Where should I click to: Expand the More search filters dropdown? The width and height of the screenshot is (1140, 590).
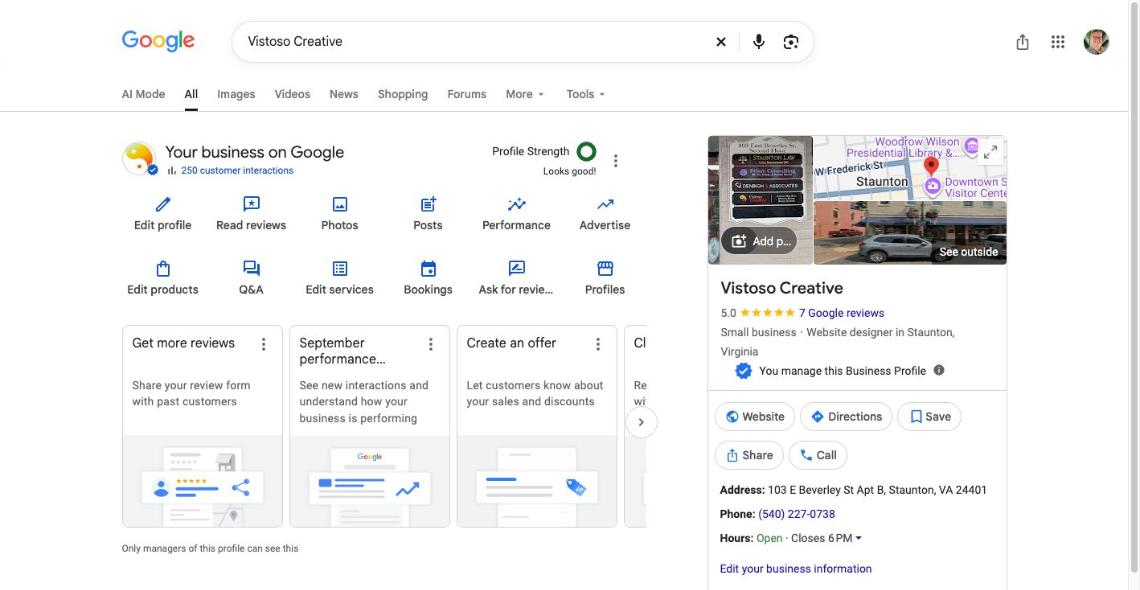524,94
